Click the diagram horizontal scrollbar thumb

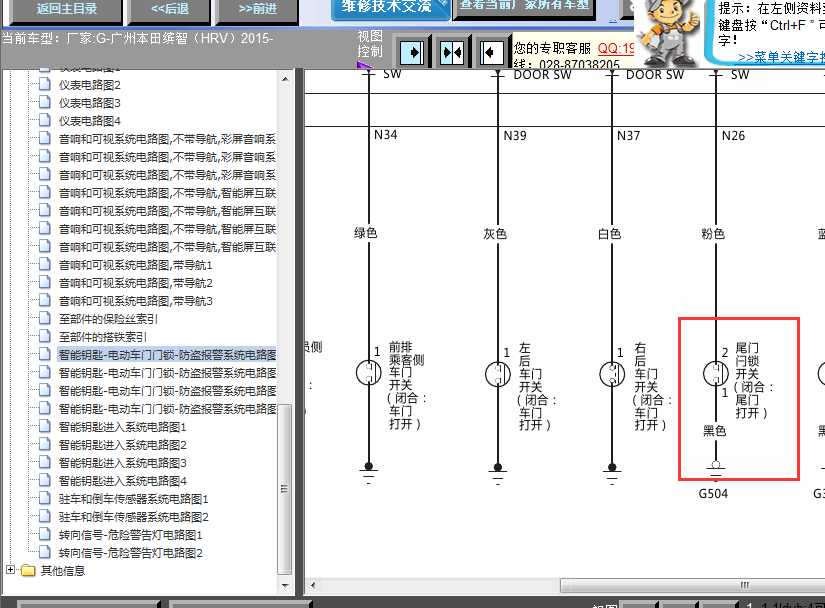tap(692, 585)
